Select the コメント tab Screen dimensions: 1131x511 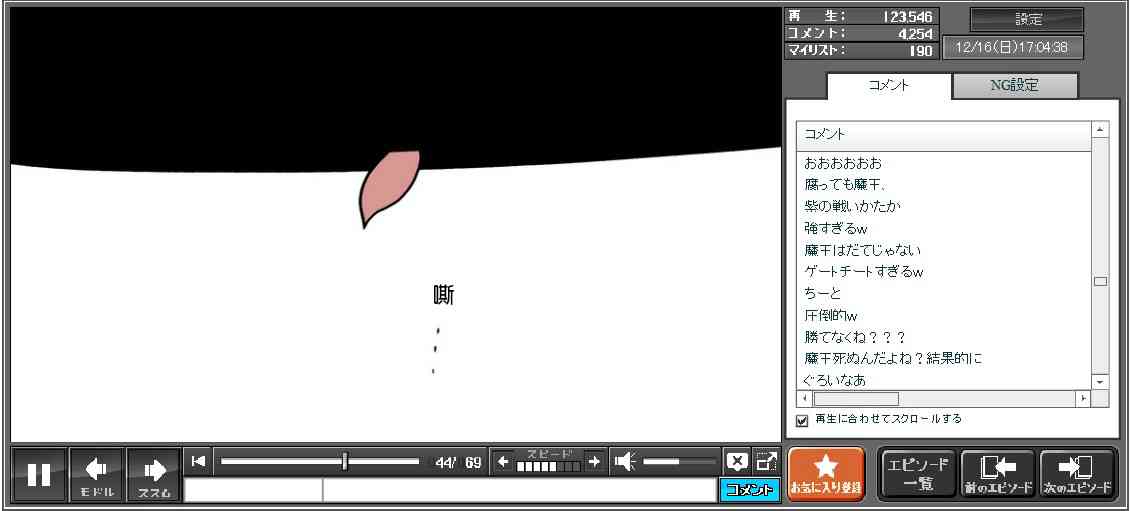click(x=889, y=86)
